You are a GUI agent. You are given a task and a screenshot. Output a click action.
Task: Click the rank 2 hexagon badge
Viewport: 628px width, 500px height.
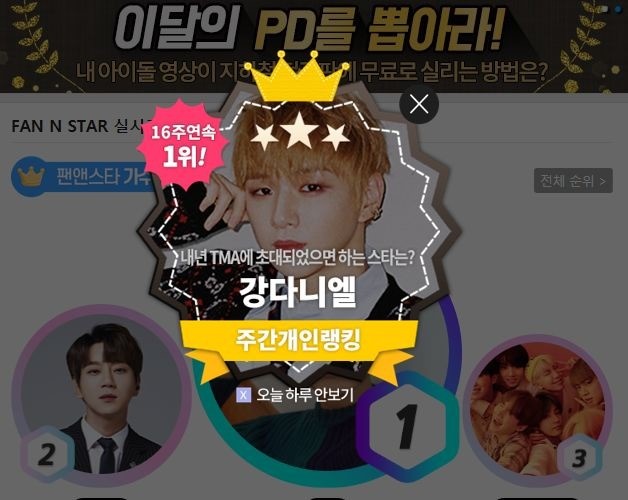click(x=47, y=455)
